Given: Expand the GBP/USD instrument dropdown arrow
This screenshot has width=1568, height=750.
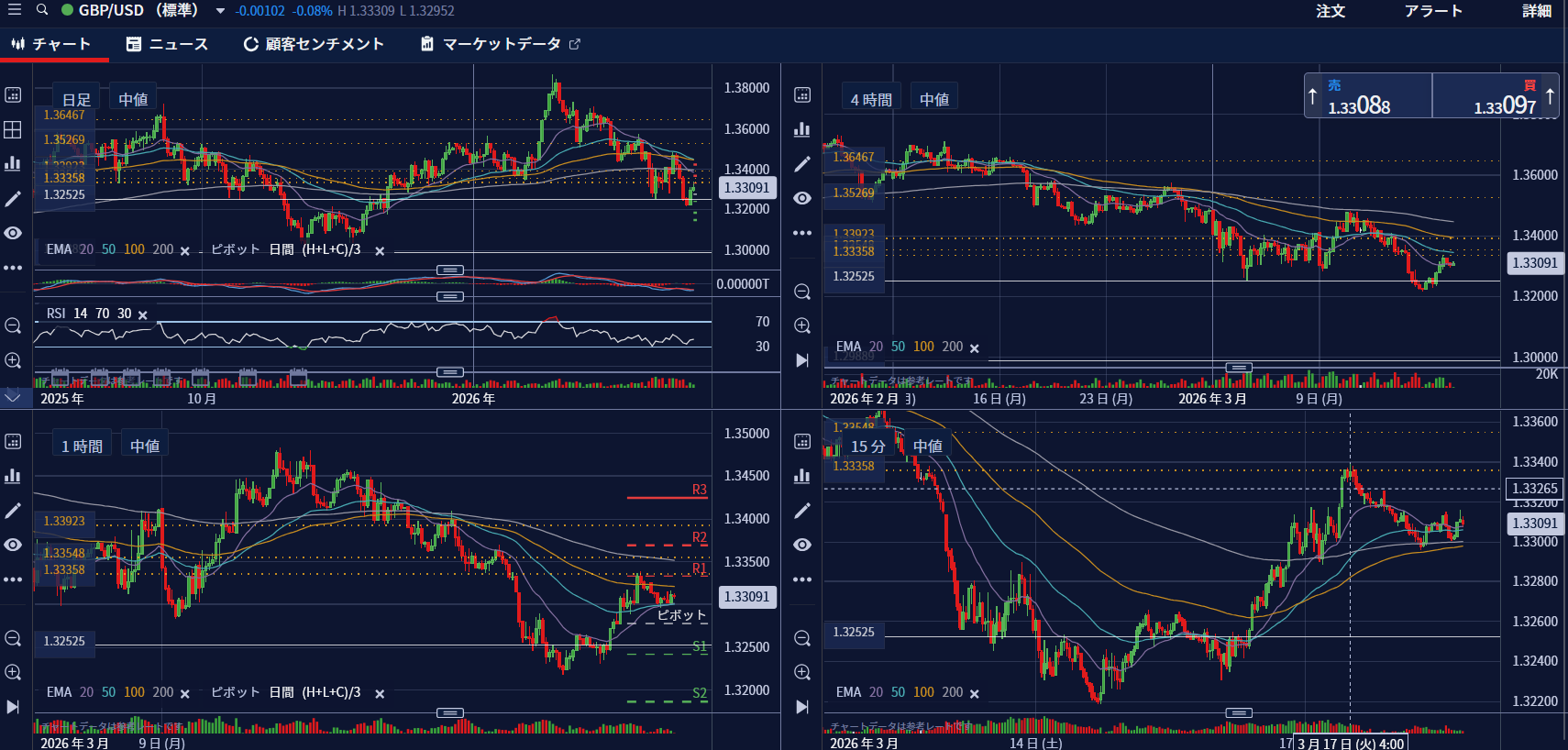Looking at the screenshot, I should pyautogui.click(x=220, y=11).
